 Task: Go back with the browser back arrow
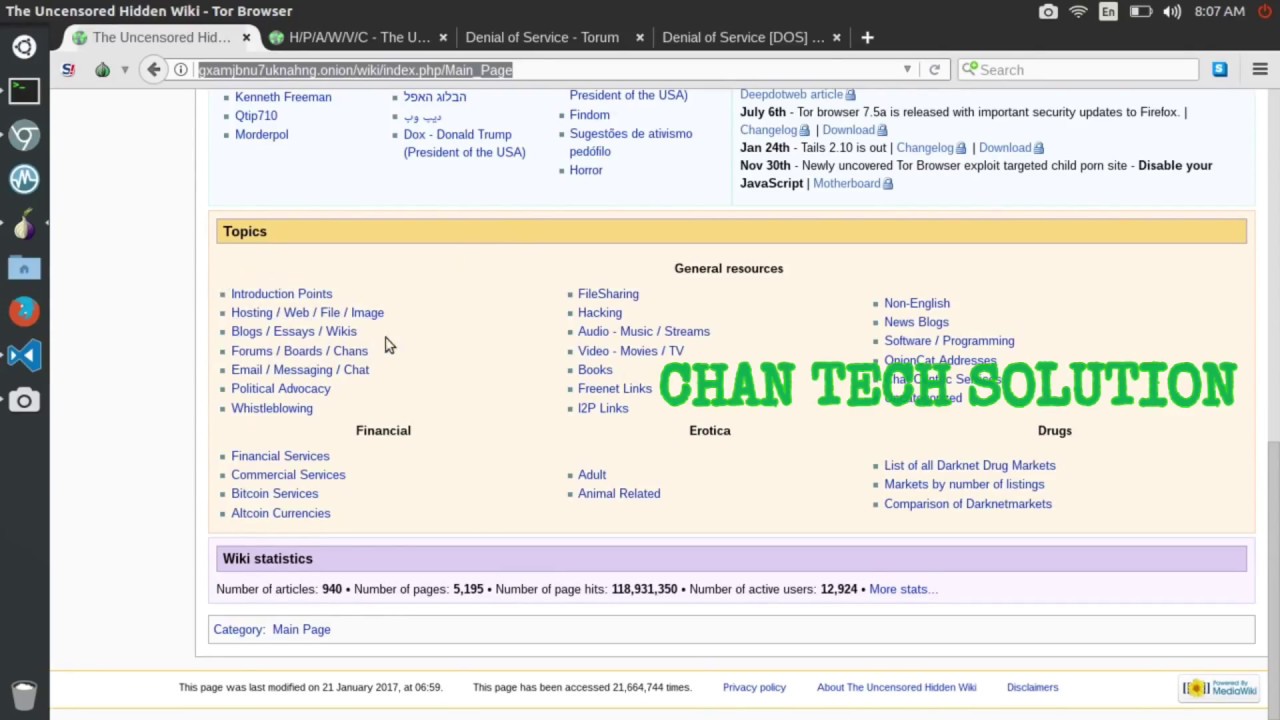pyautogui.click(x=153, y=70)
